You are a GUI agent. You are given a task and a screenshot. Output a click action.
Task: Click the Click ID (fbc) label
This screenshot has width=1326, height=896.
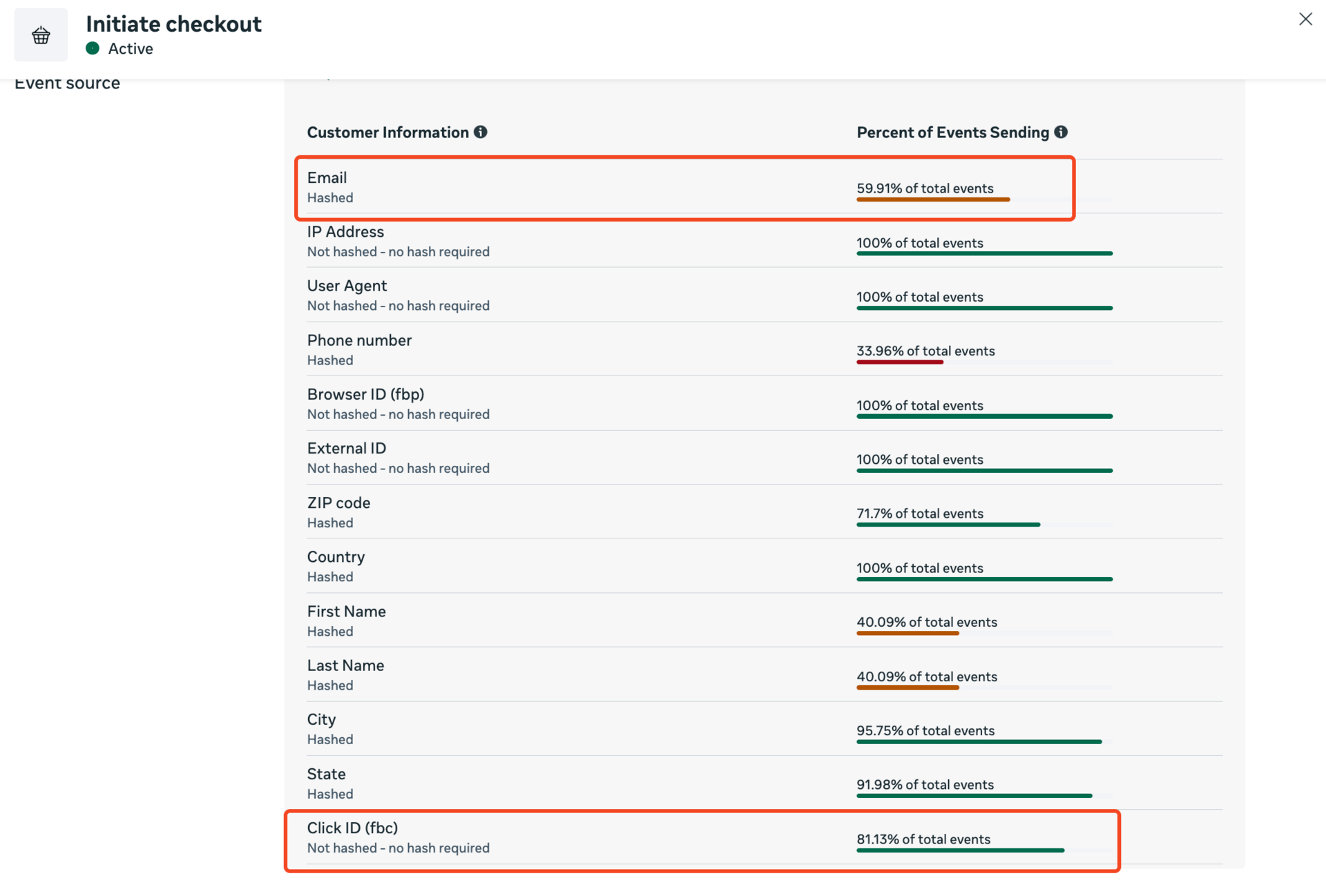click(x=352, y=828)
